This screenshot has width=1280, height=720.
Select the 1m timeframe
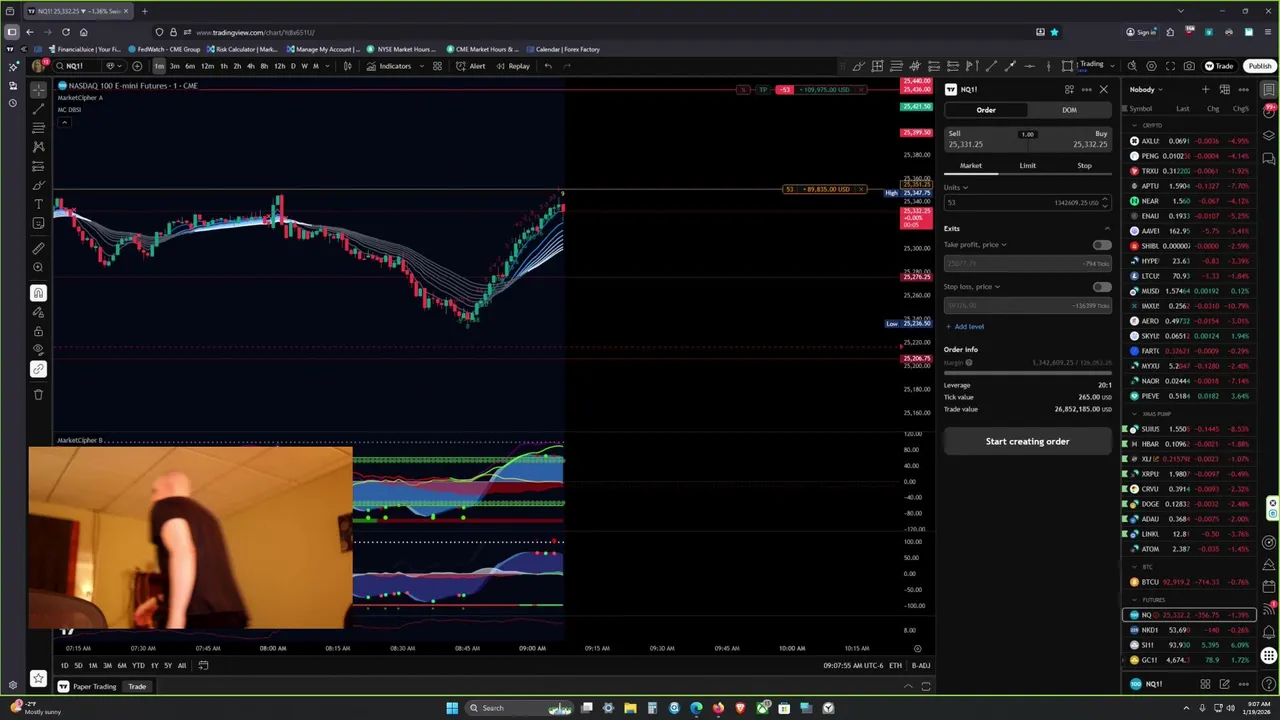[159, 66]
